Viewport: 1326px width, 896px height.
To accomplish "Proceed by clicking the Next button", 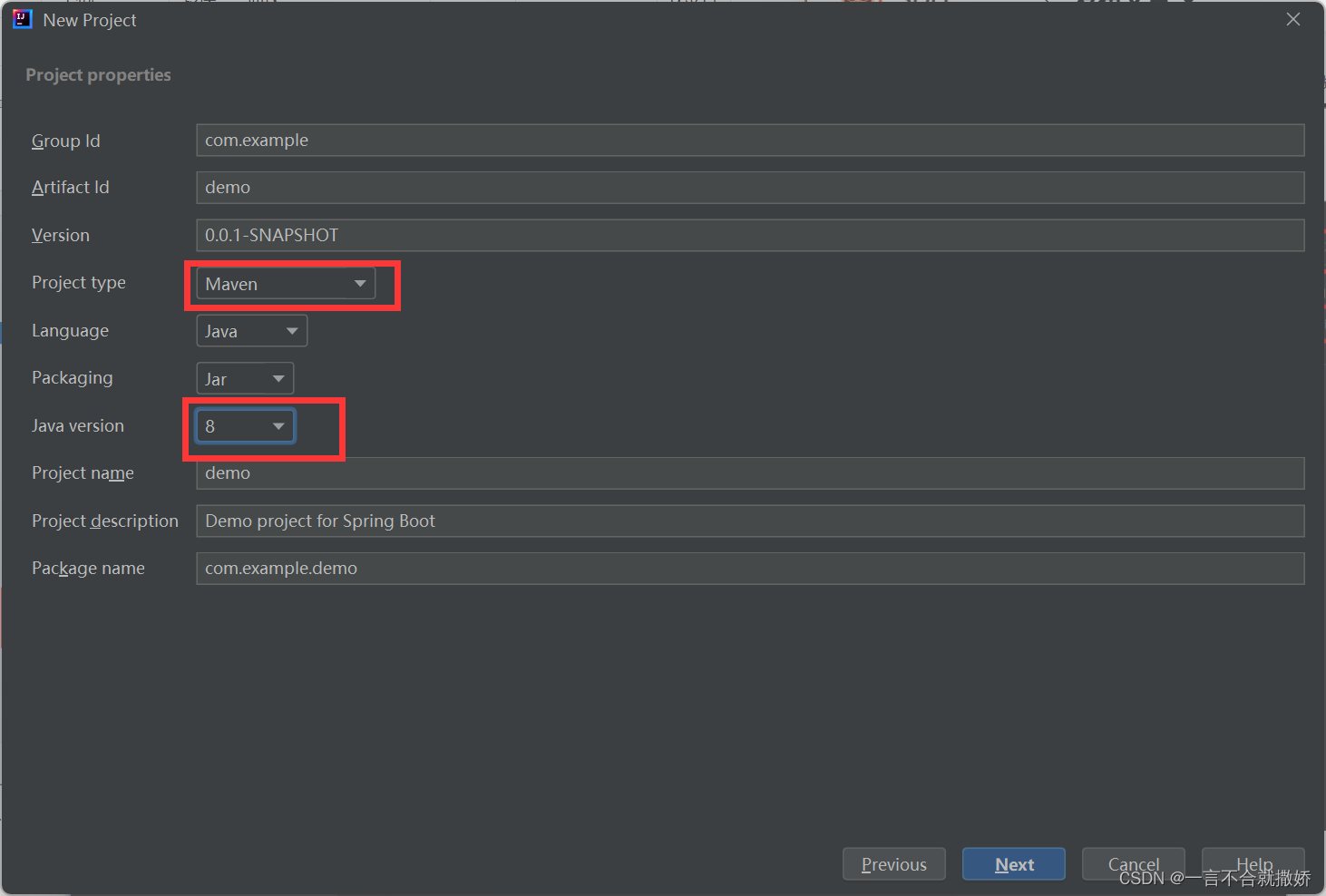I will (1013, 864).
